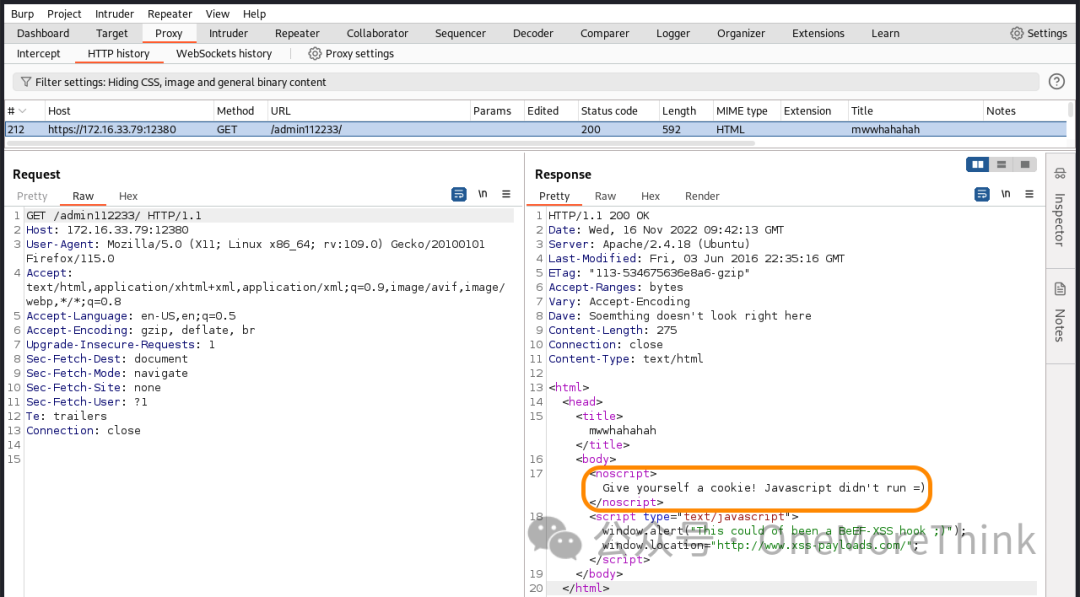Click 'Server: Apache/2.4.18 (Ubuntu)' header line
The height and width of the screenshot is (597, 1080).
pos(649,244)
